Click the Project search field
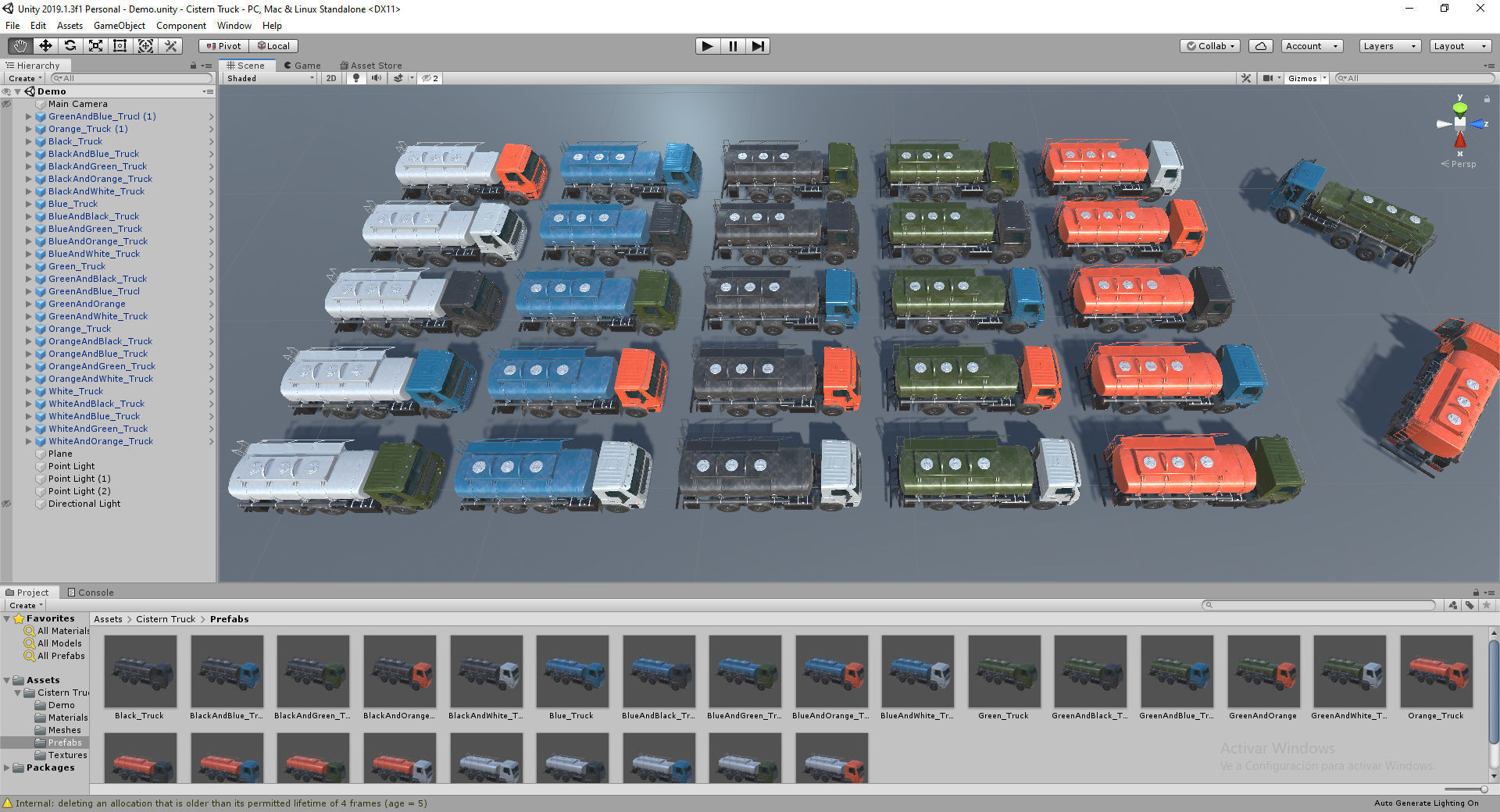This screenshot has width=1500, height=812. (x=1318, y=605)
